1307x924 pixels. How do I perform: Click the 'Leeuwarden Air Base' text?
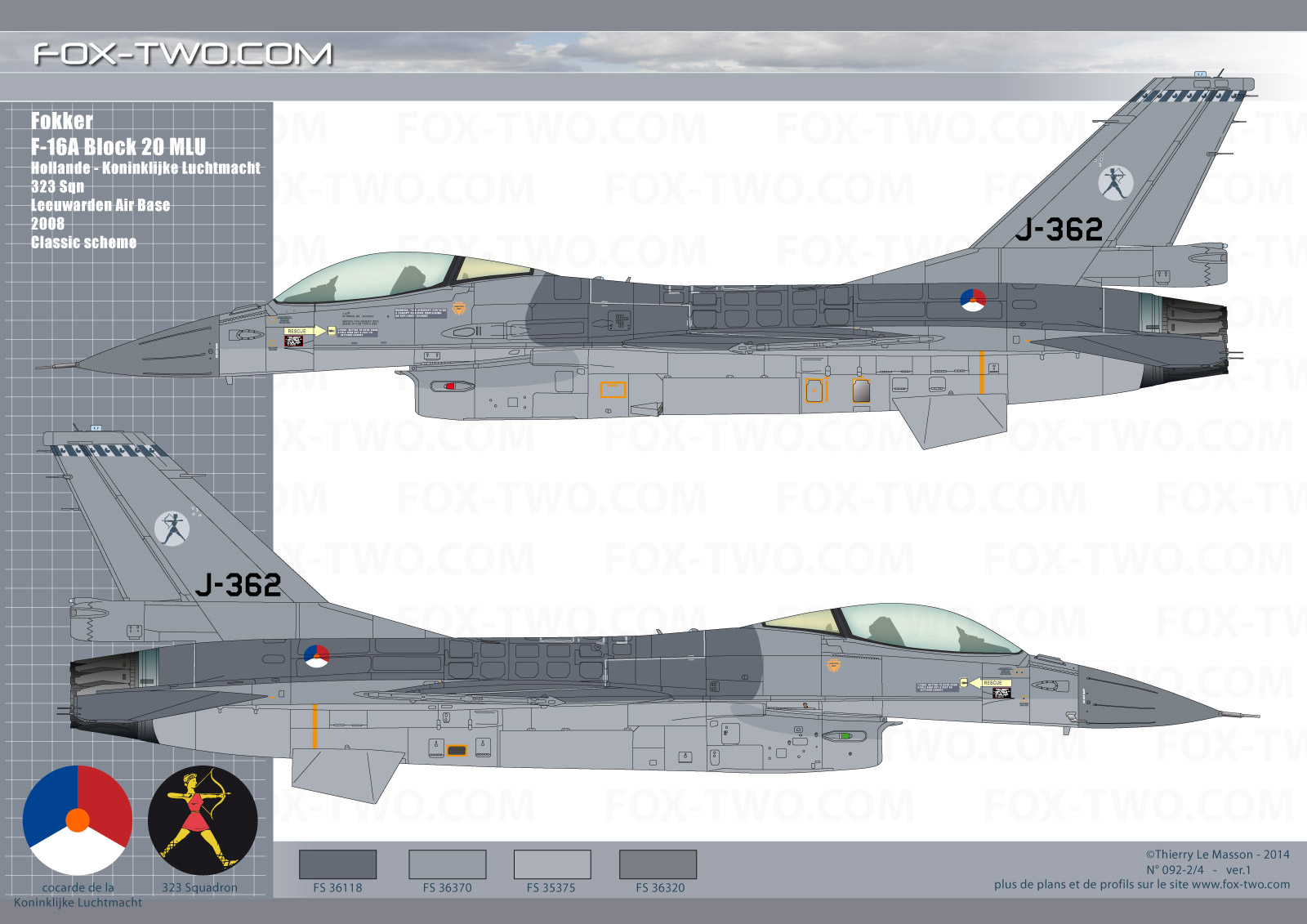100,205
